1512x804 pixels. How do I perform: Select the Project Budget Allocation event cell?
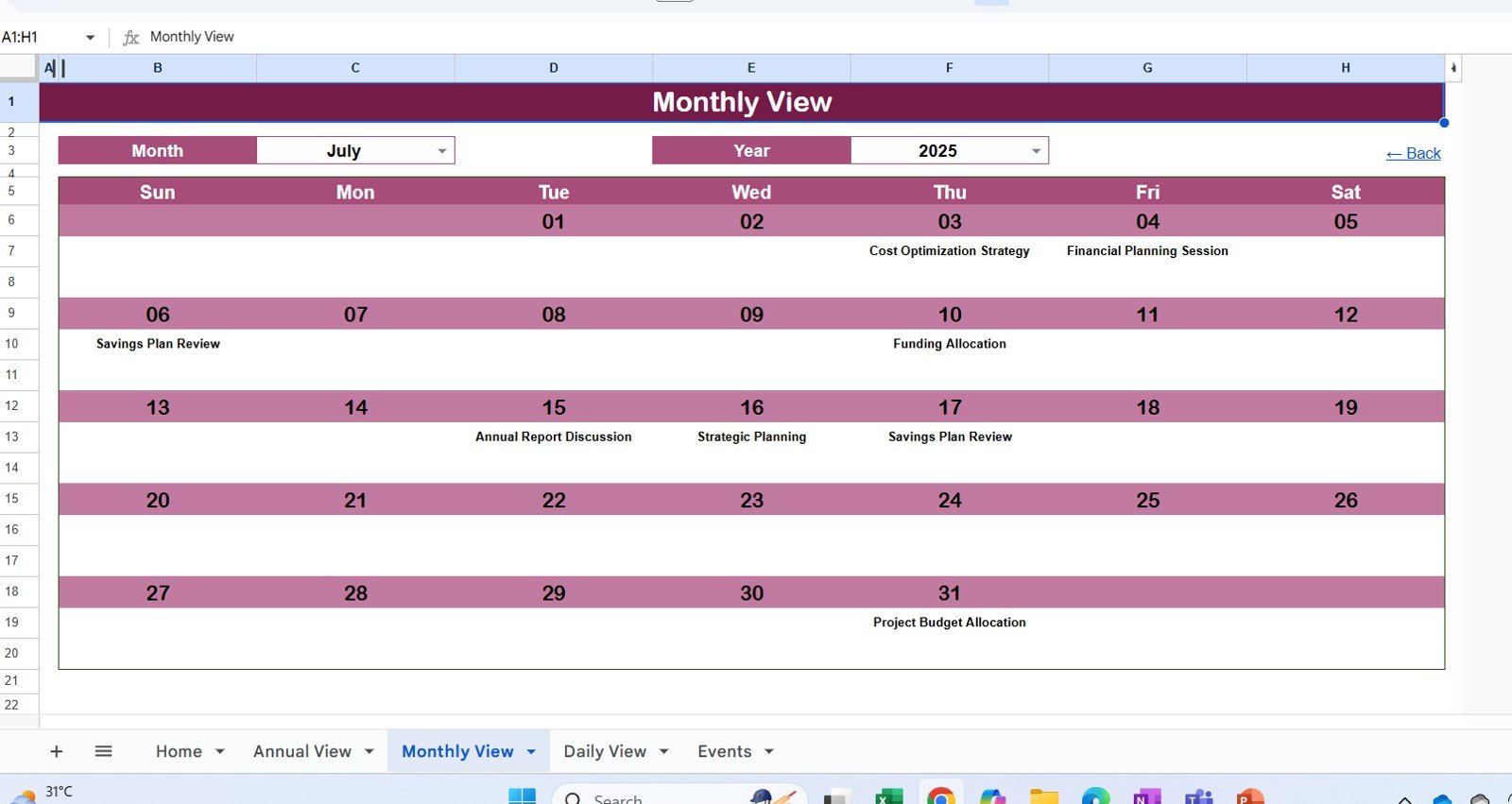pyautogui.click(x=949, y=623)
